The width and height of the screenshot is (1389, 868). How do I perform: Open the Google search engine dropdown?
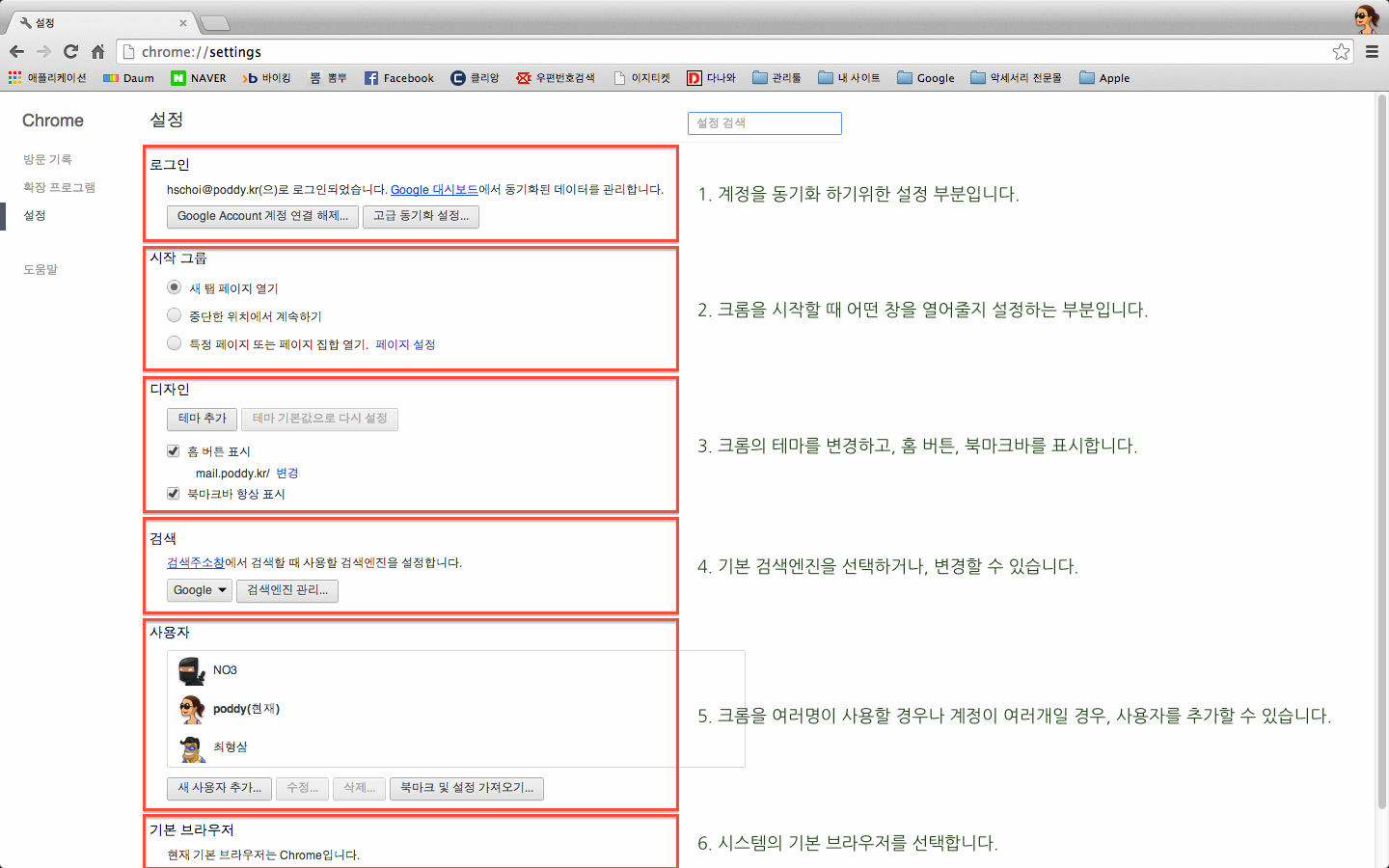pos(200,590)
